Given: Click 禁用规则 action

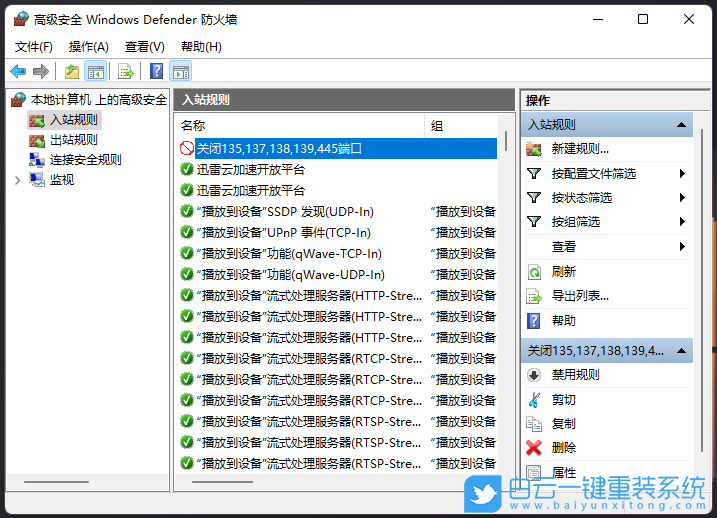Looking at the screenshot, I should [x=575, y=375].
